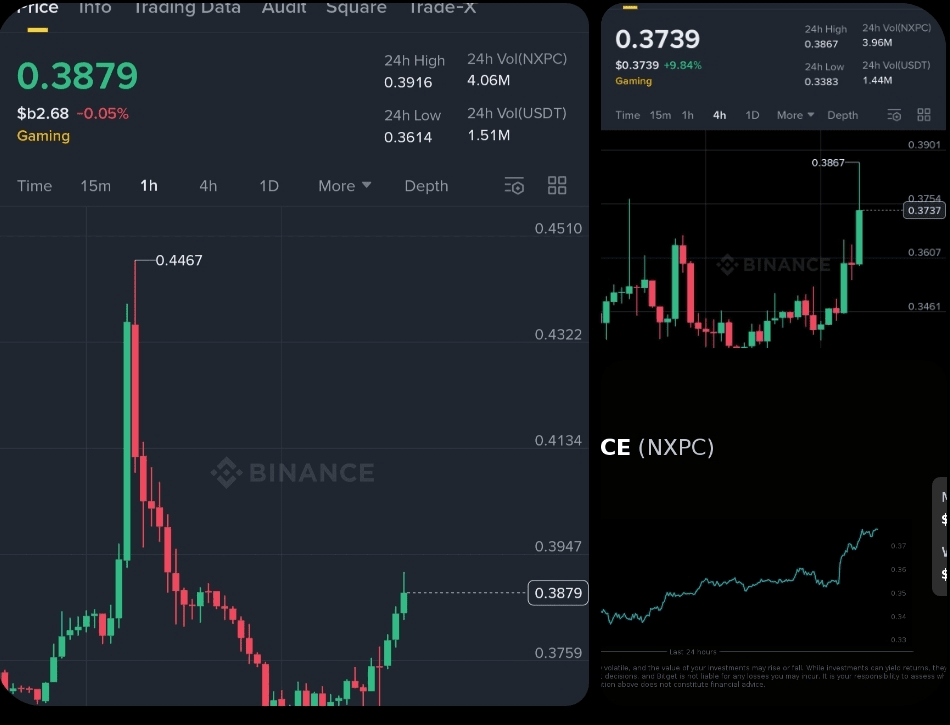Viewport: 950px width, 725px height.
Task: Select 1D interval in right chart
Action: click(x=752, y=115)
